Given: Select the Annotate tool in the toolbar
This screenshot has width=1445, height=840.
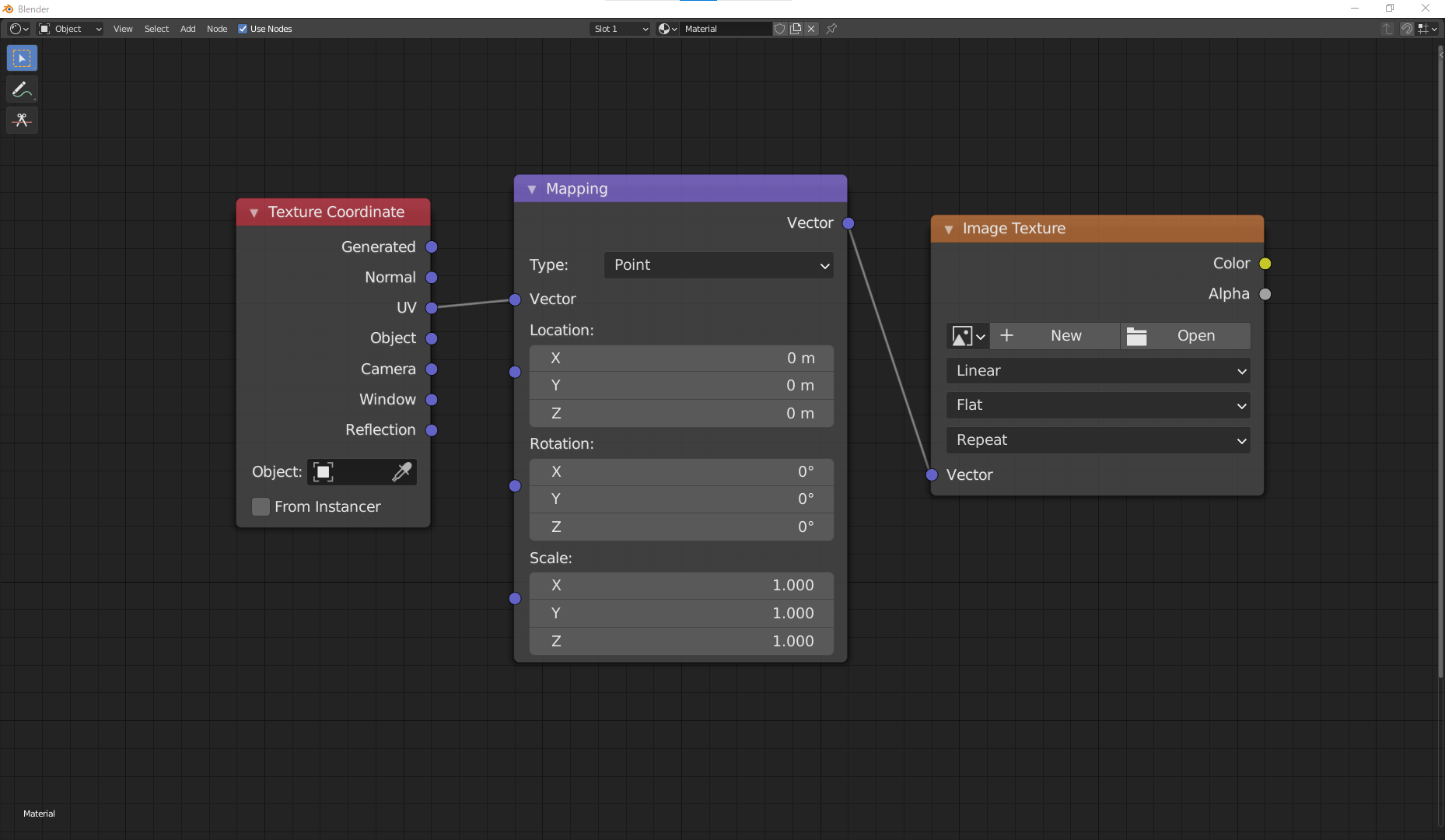Looking at the screenshot, I should [x=22, y=89].
